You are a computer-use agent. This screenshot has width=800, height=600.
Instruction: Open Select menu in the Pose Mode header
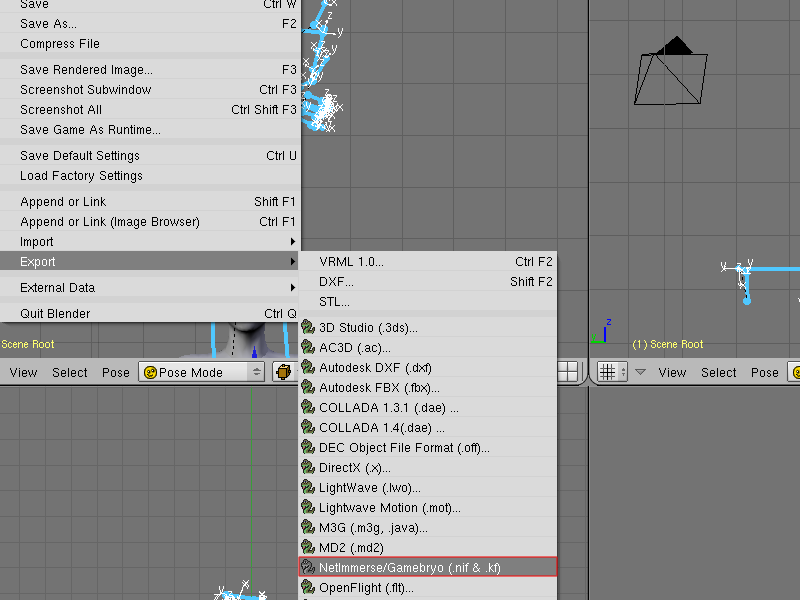coord(70,372)
